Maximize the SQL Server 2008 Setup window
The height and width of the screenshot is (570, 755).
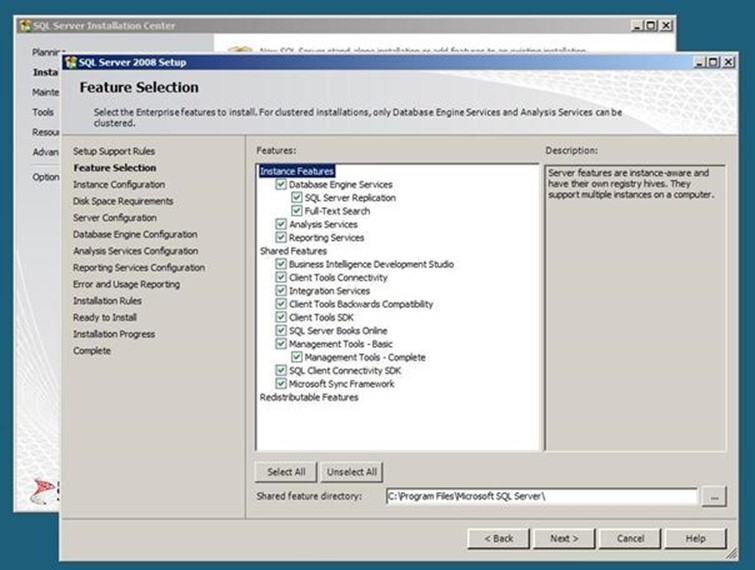pyautogui.click(x=714, y=62)
